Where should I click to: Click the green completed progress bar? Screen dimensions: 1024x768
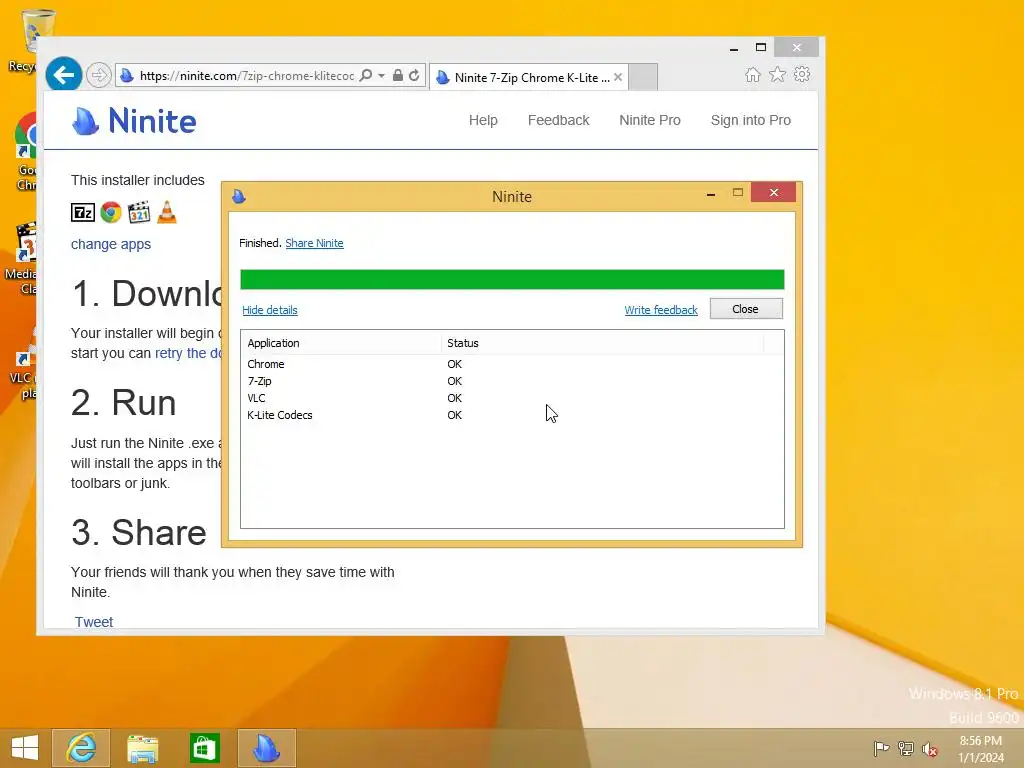tap(512, 280)
